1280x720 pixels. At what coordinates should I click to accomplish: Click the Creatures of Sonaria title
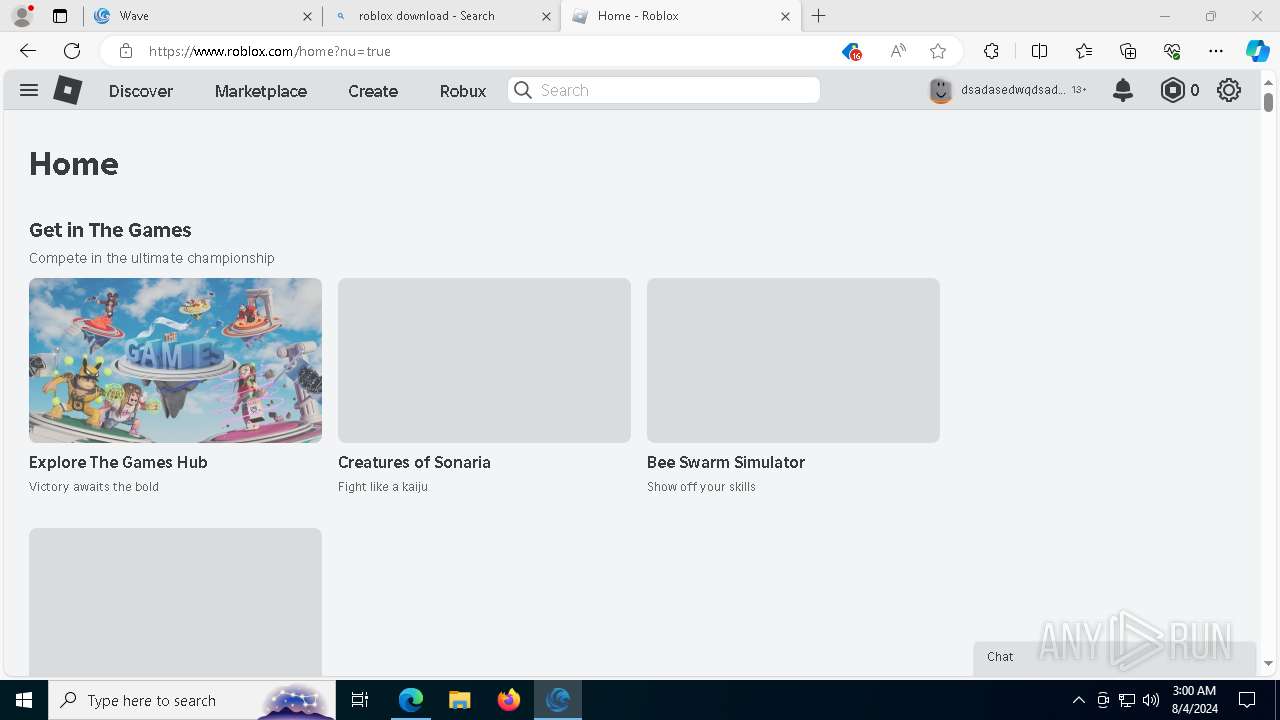pos(414,462)
